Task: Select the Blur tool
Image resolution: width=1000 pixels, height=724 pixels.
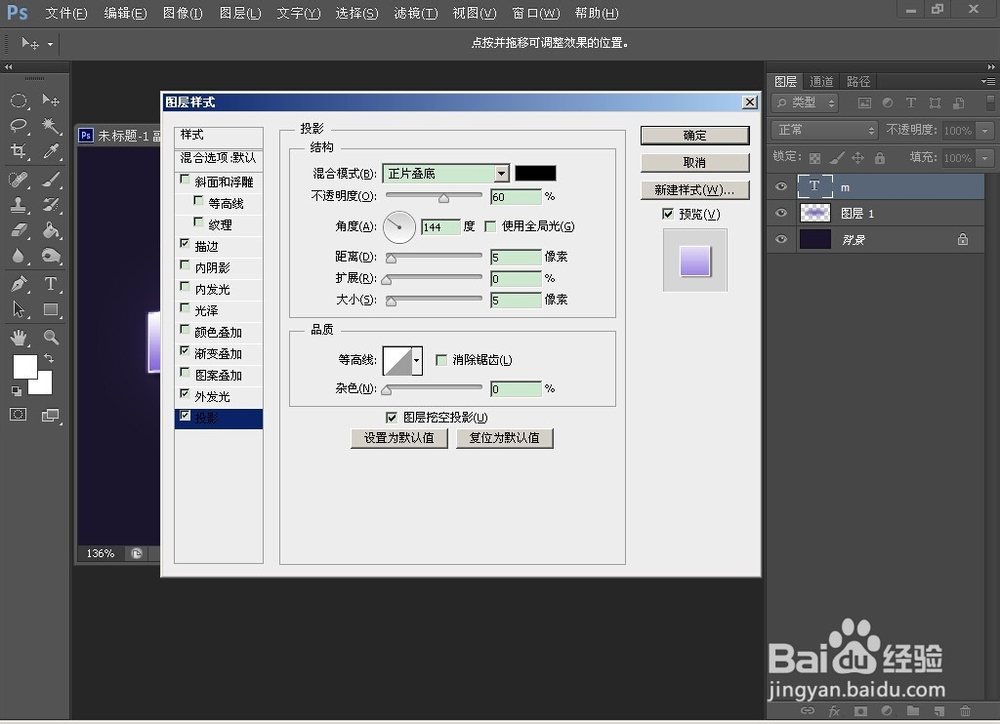Action: [x=18, y=255]
